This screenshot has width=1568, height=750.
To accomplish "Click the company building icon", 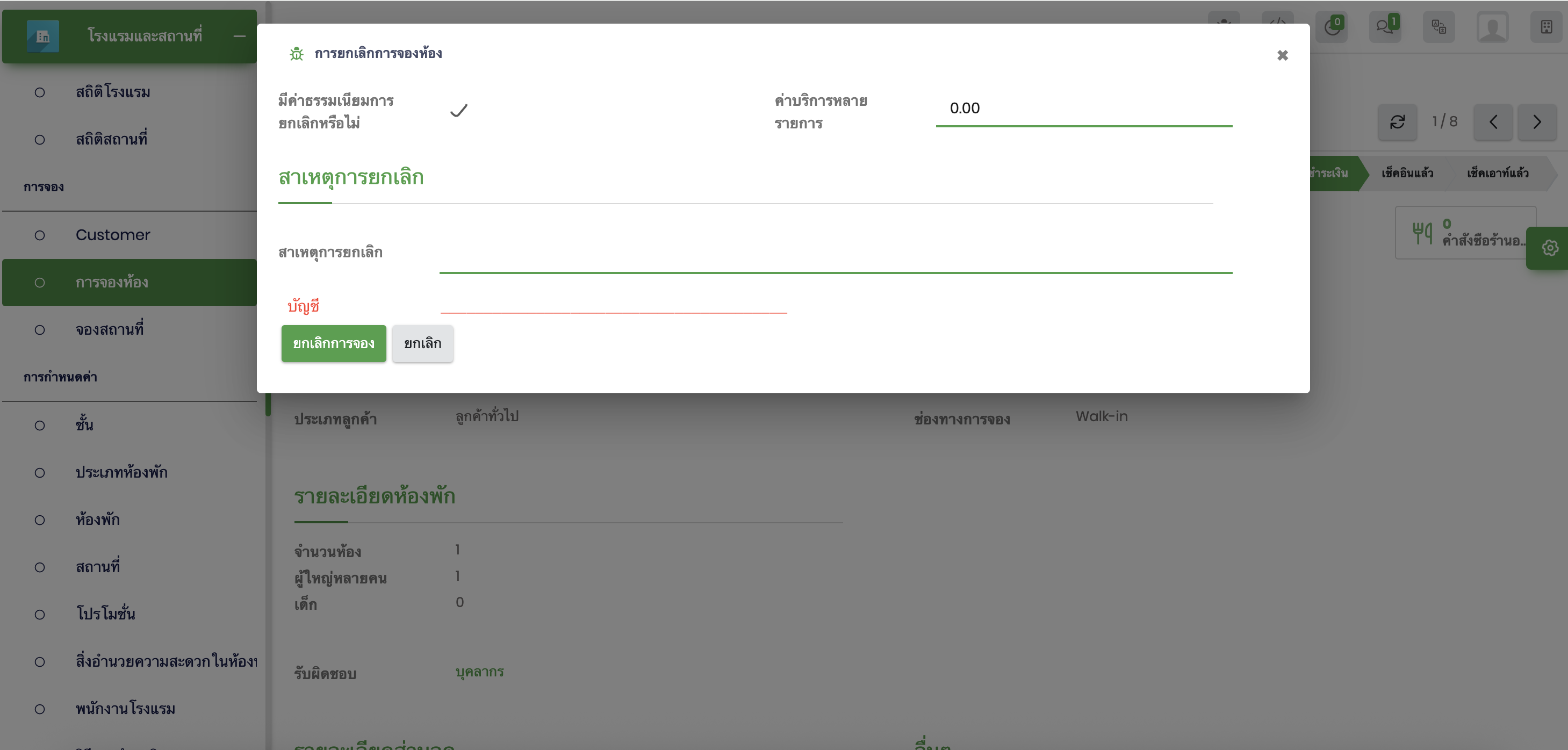I will [x=1546, y=27].
